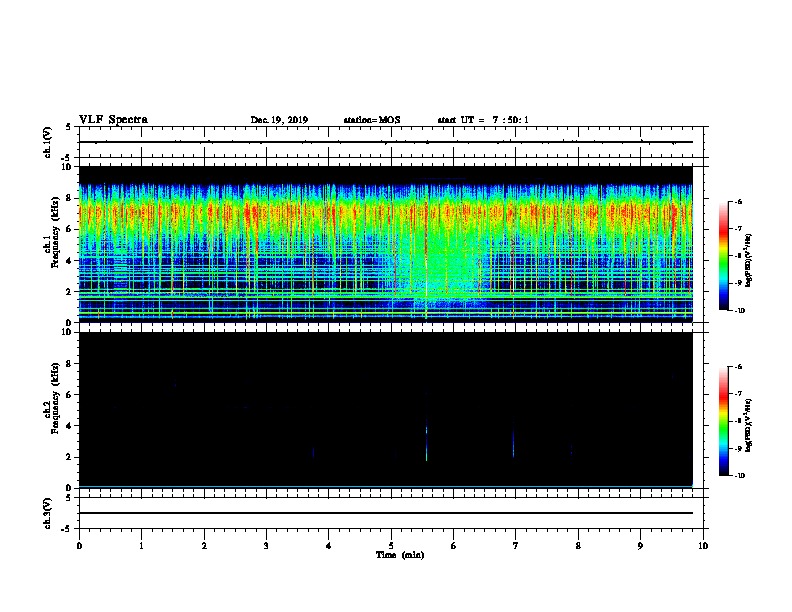The width and height of the screenshot is (792, 612).
Task: Click the 'VLF Spectra' title text
Action: [113, 120]
